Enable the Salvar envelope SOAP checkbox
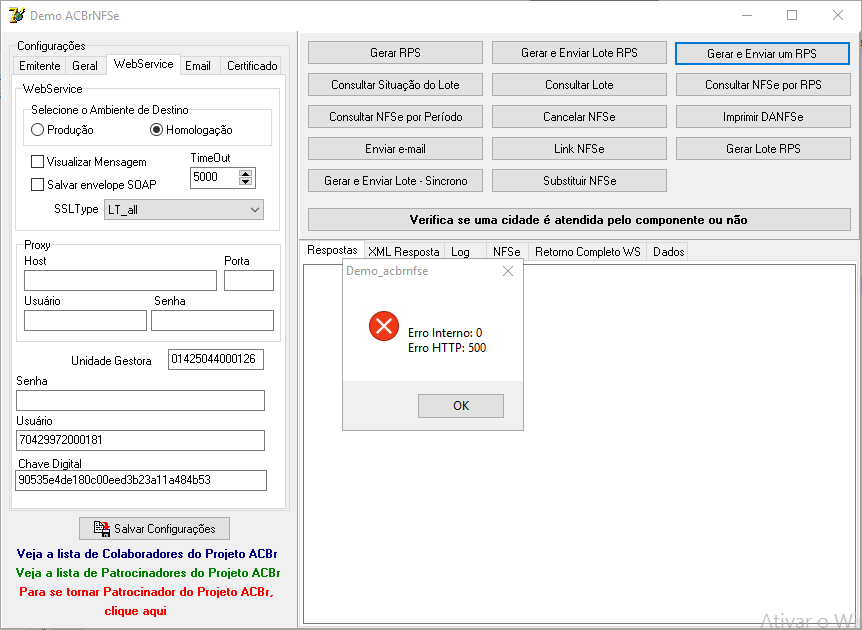 [x=37, y=185]
